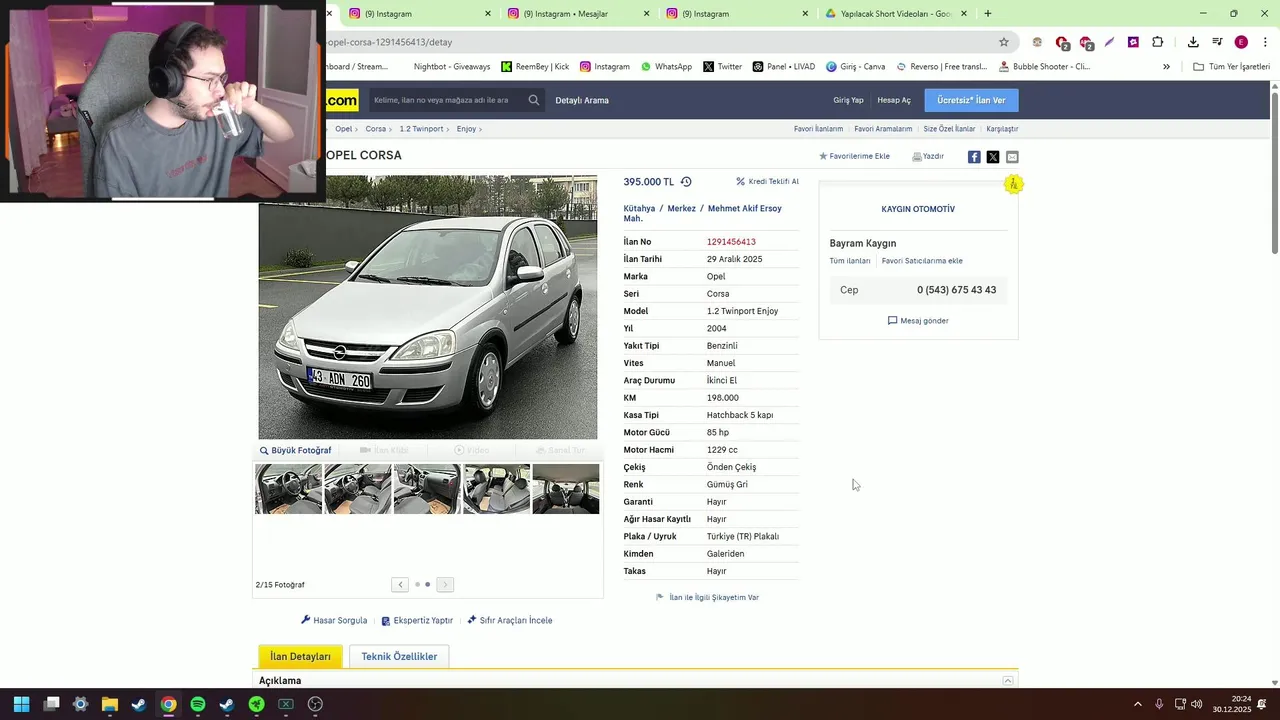Image resolution: width=1280 pixels, height=720 pixels.
Task: Click Mesaj gönder to seller
Action: coord(918,321)
